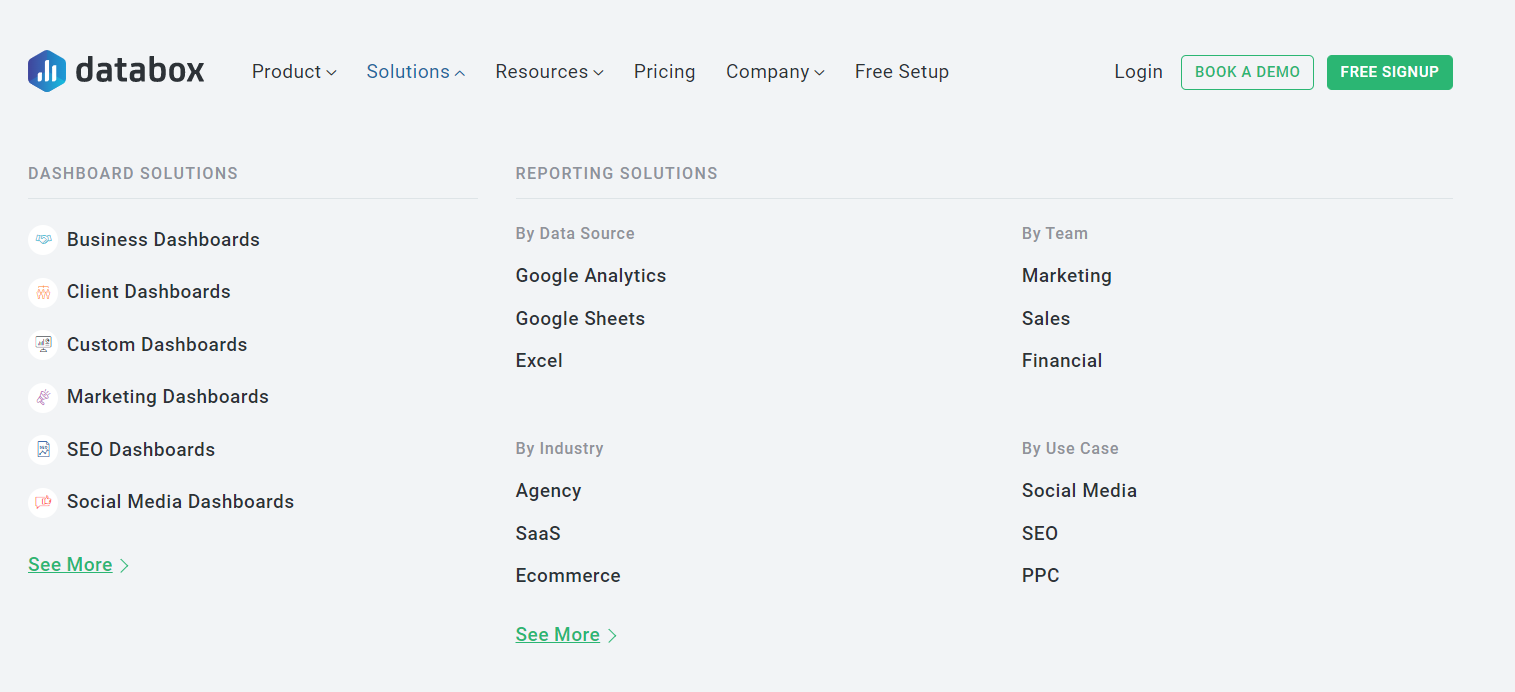Click the Social Media Dashboards icon
The width and height of the screenshot is (1515, 692).
point(41,501)
